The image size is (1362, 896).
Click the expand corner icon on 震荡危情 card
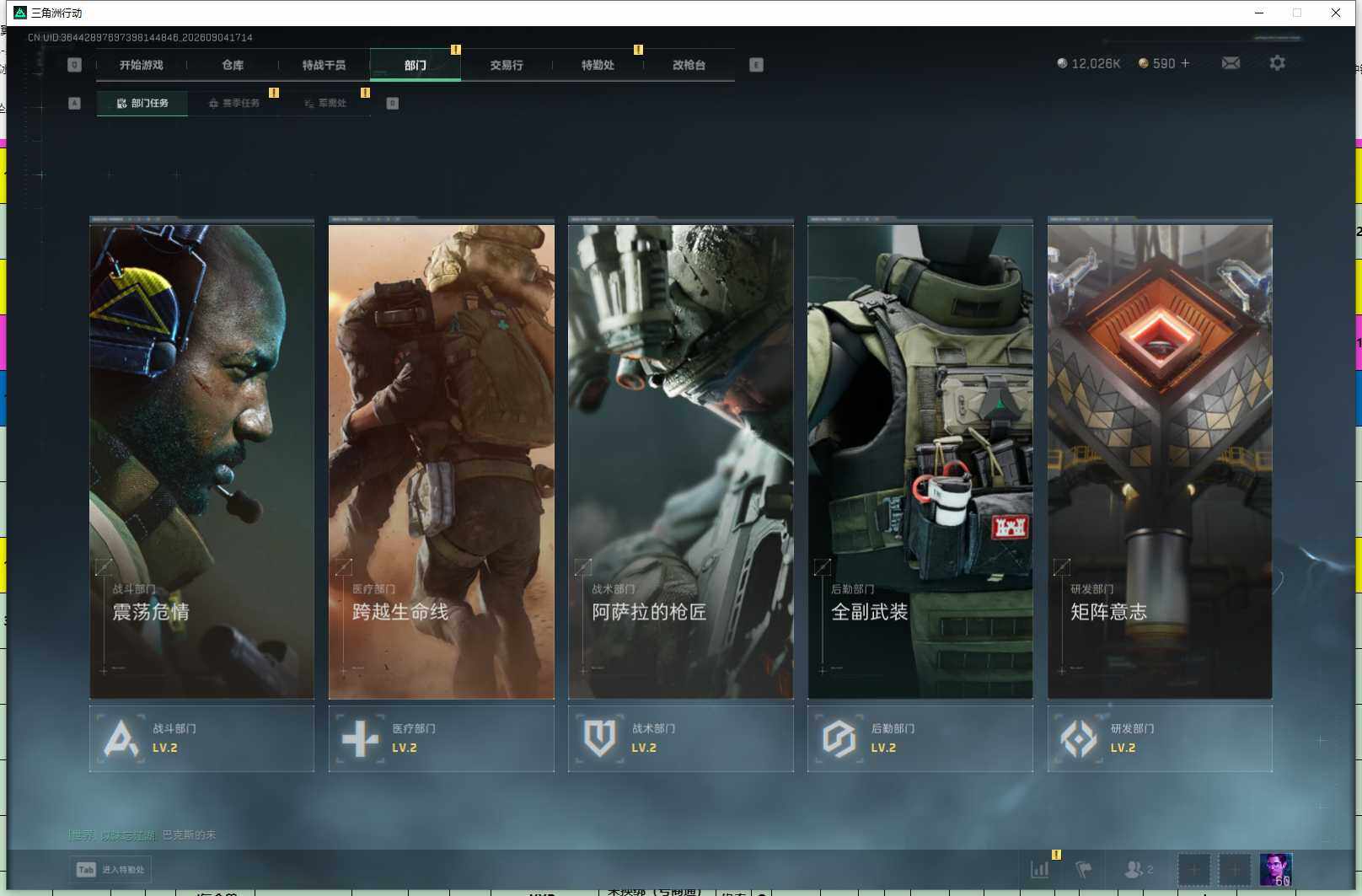point(104,567)
